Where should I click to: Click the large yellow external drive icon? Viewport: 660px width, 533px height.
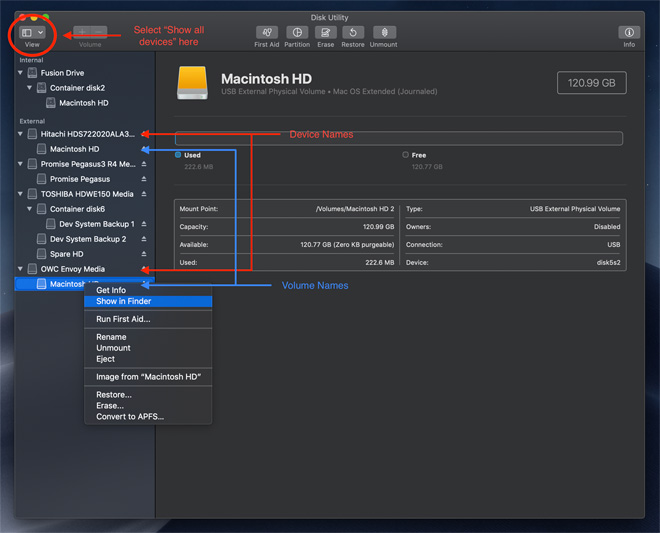tap(192, 83)
